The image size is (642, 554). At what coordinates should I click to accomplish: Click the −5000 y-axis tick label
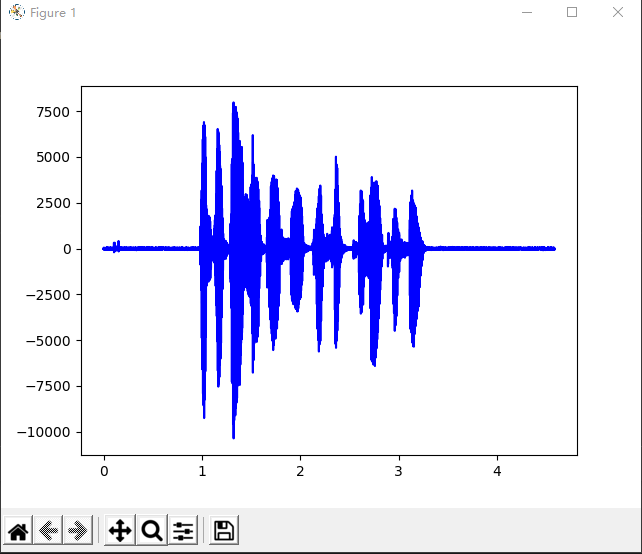48,341
